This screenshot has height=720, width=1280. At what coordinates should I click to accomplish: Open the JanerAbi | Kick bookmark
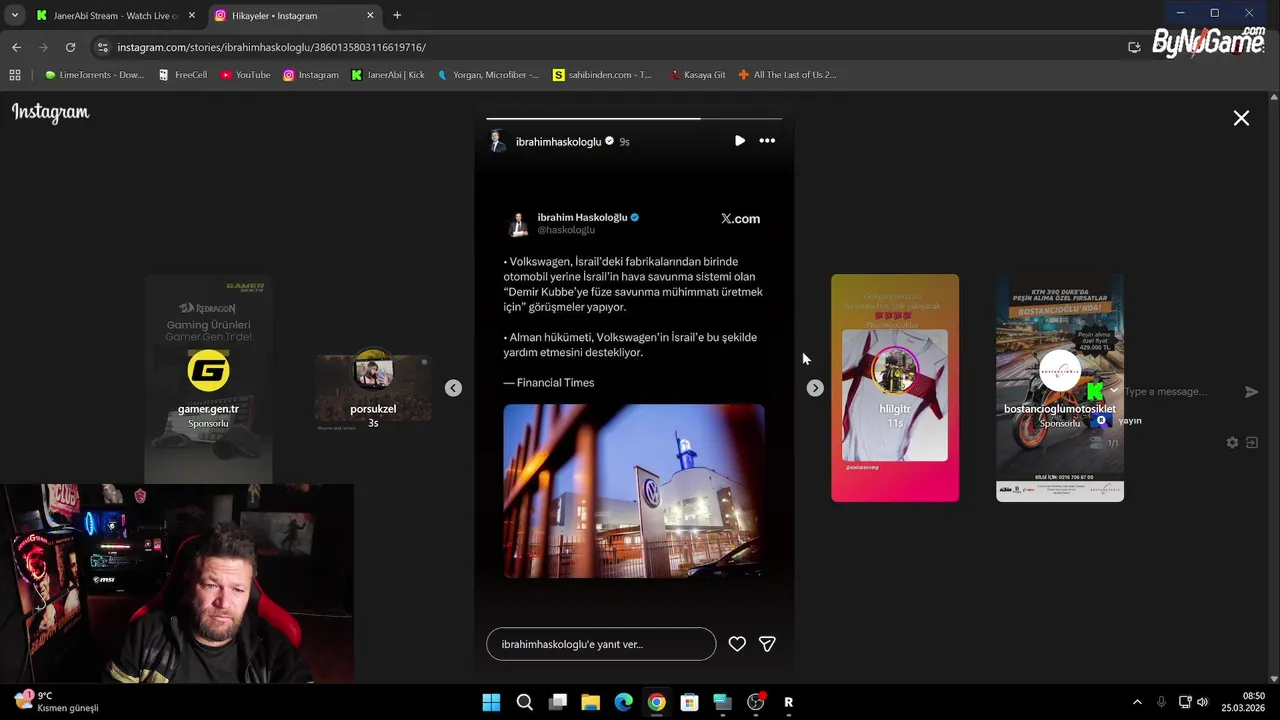[387, 75]
